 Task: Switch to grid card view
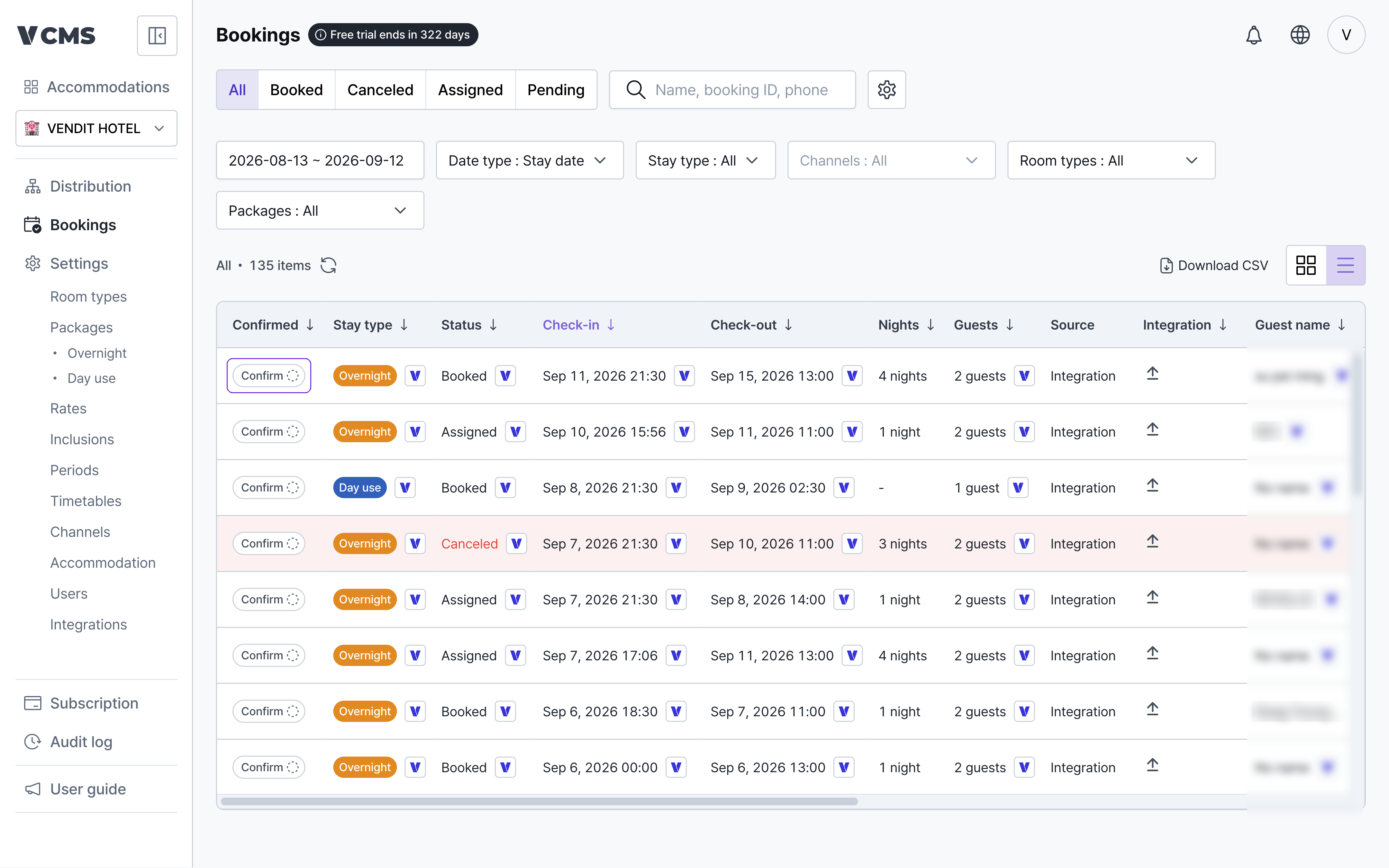tap(1306, 265)
